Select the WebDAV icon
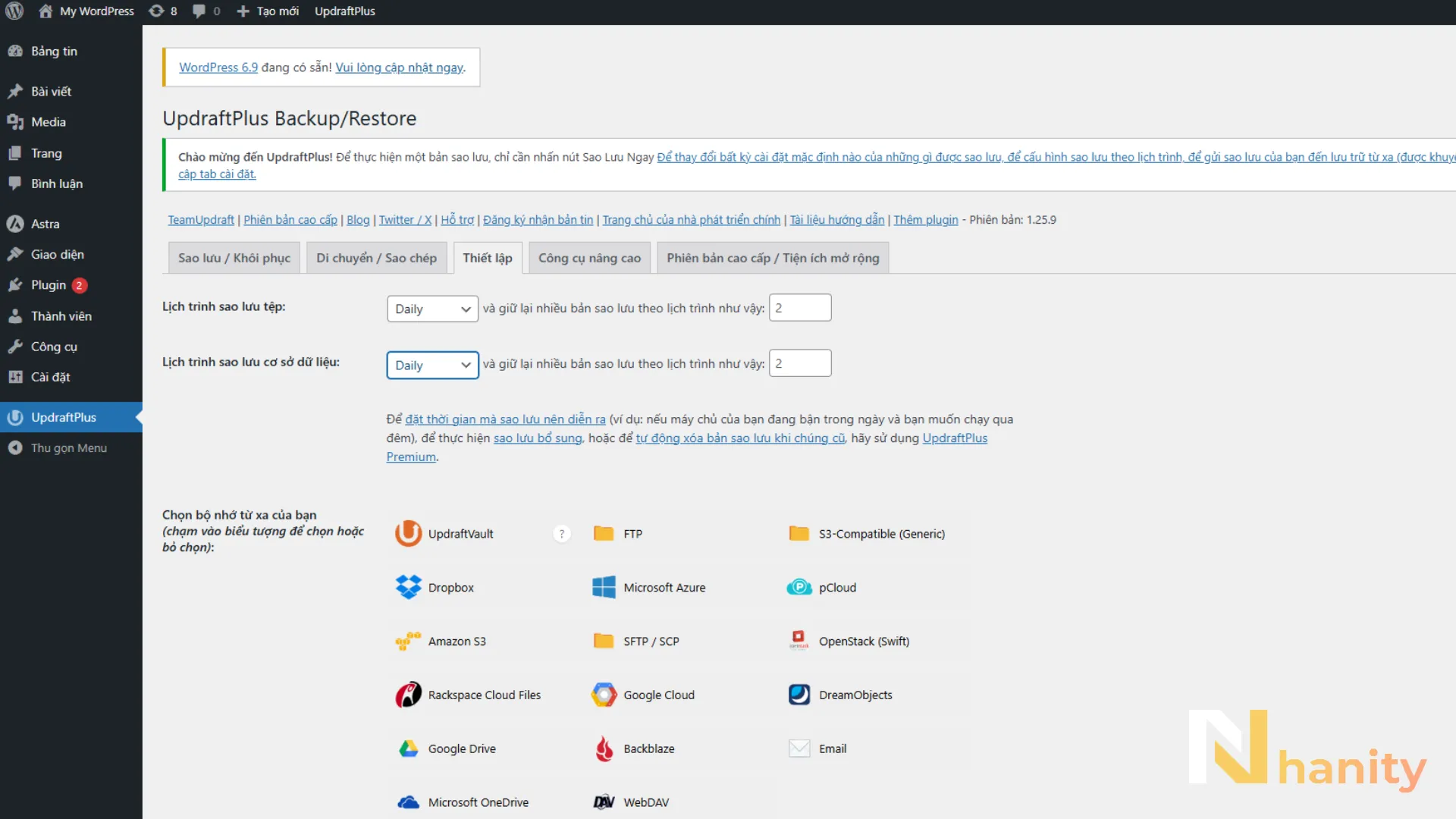 pos(604,802)
